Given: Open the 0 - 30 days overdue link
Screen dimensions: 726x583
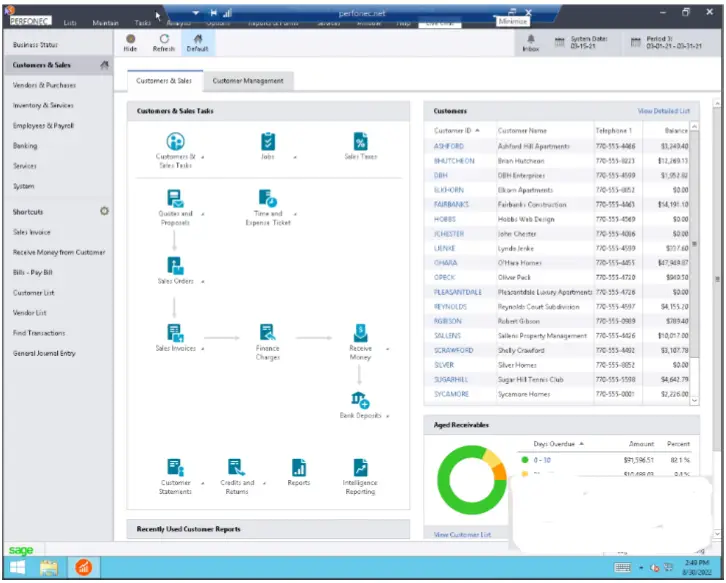Looking at the screenshot, I should coord(542,460).
